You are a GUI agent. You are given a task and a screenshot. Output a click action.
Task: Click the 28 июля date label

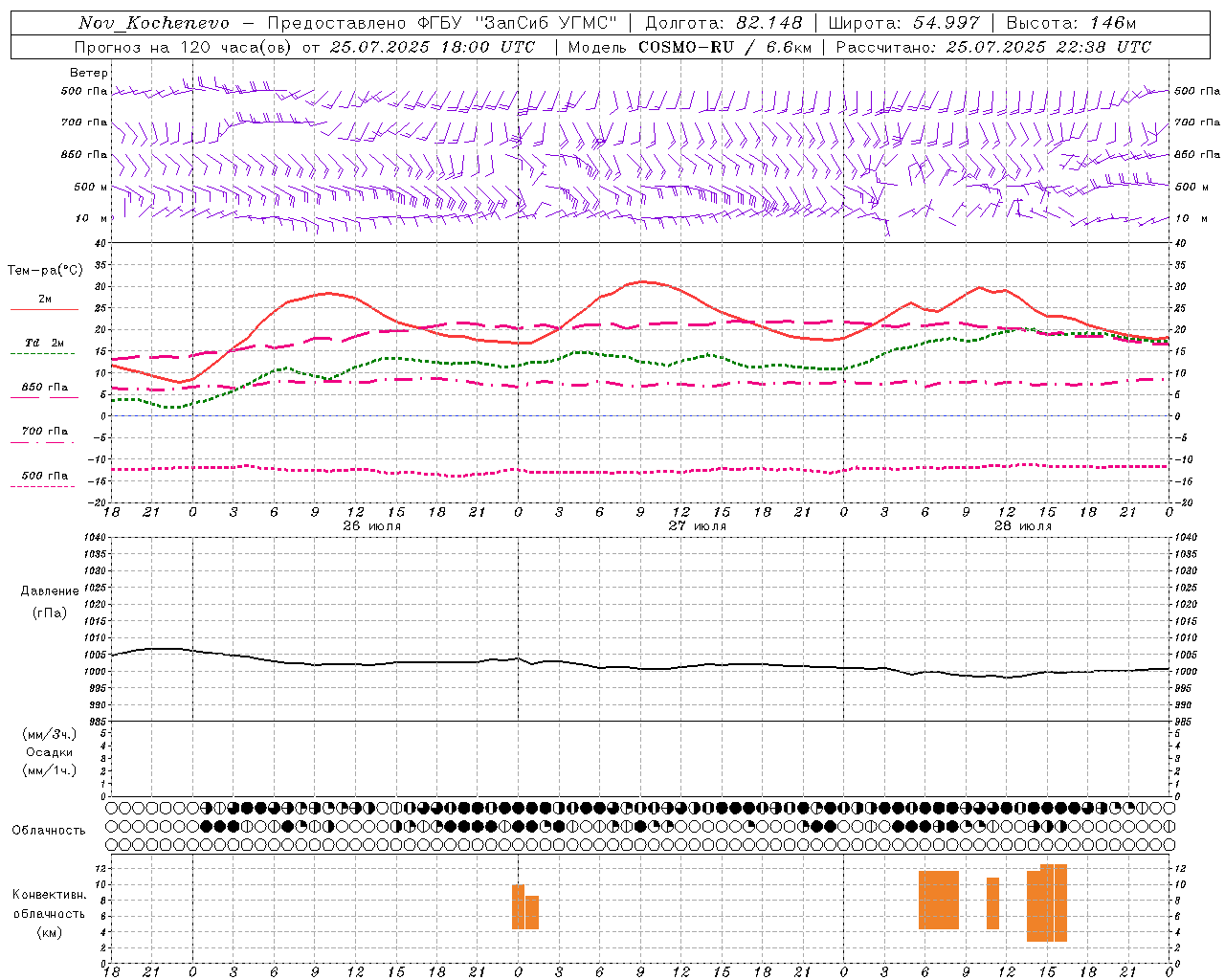tap(1022, 526)
